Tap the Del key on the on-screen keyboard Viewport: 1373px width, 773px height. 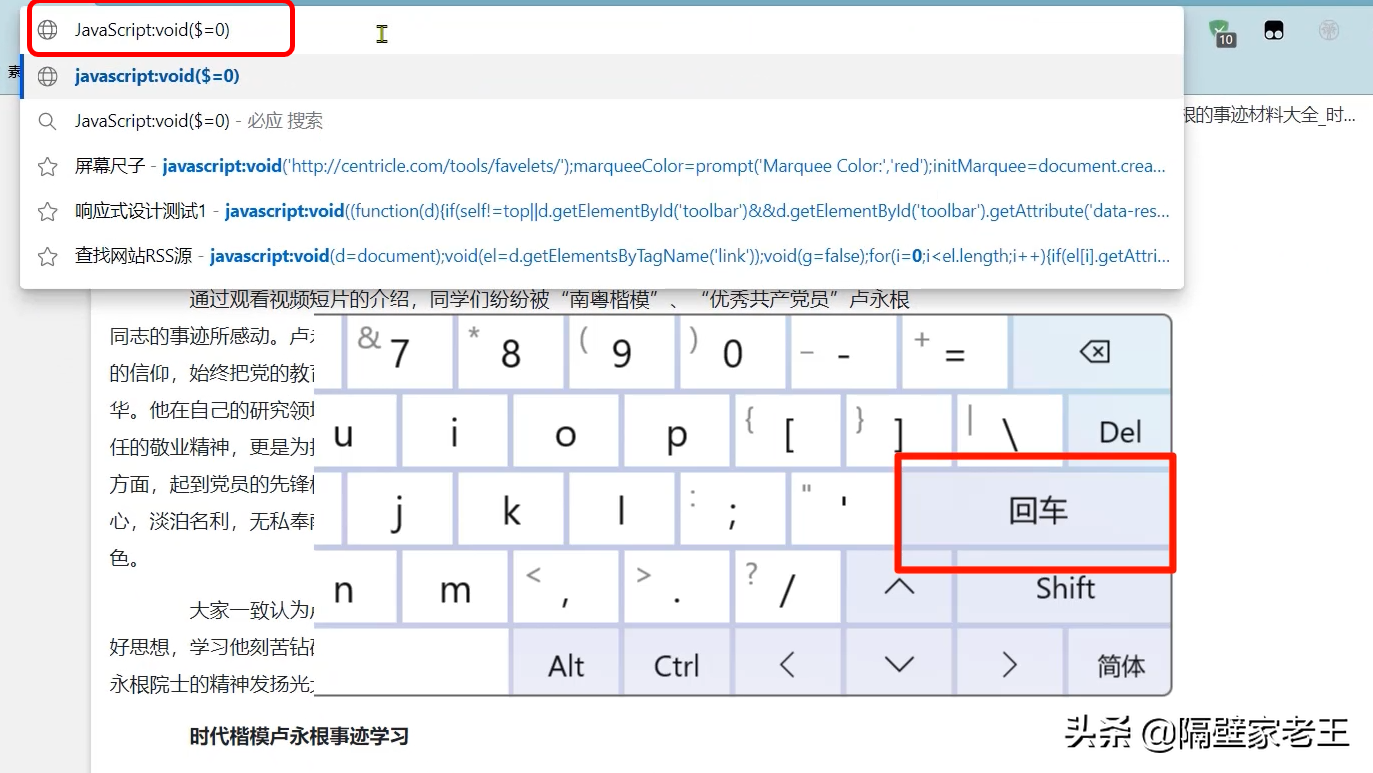click(1119, 432)
